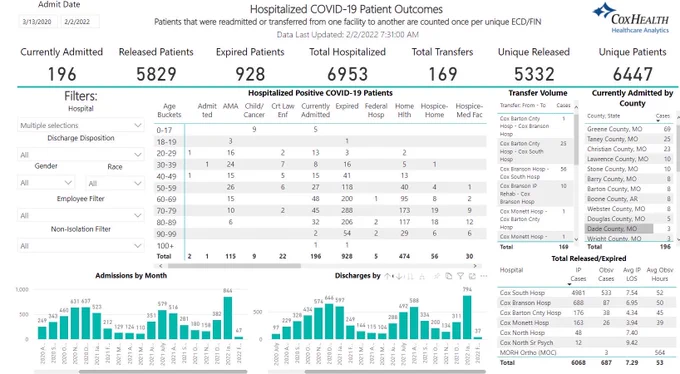
Task: Open filters icon on Discharges chart
Action: coord(461,276)
